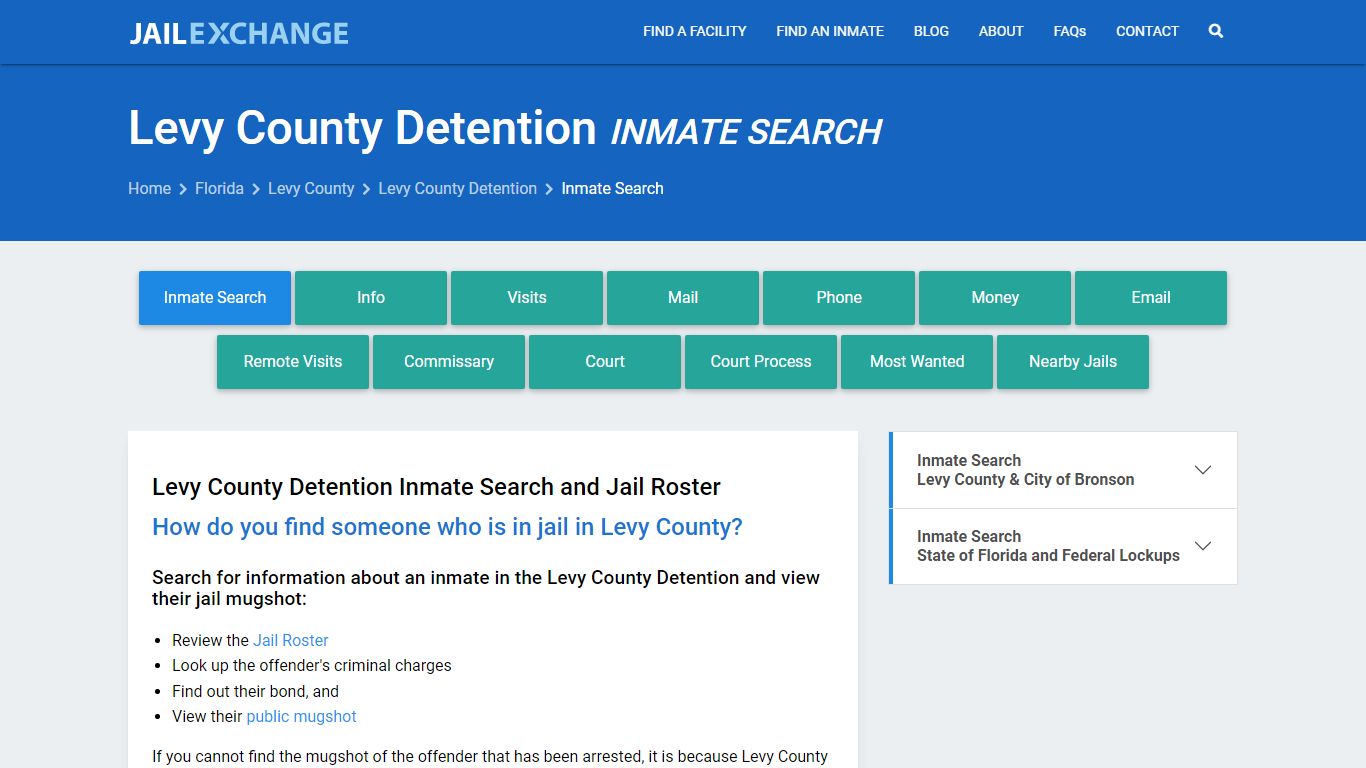
Task: Switch to the Info tab
Action: point(371,297)
